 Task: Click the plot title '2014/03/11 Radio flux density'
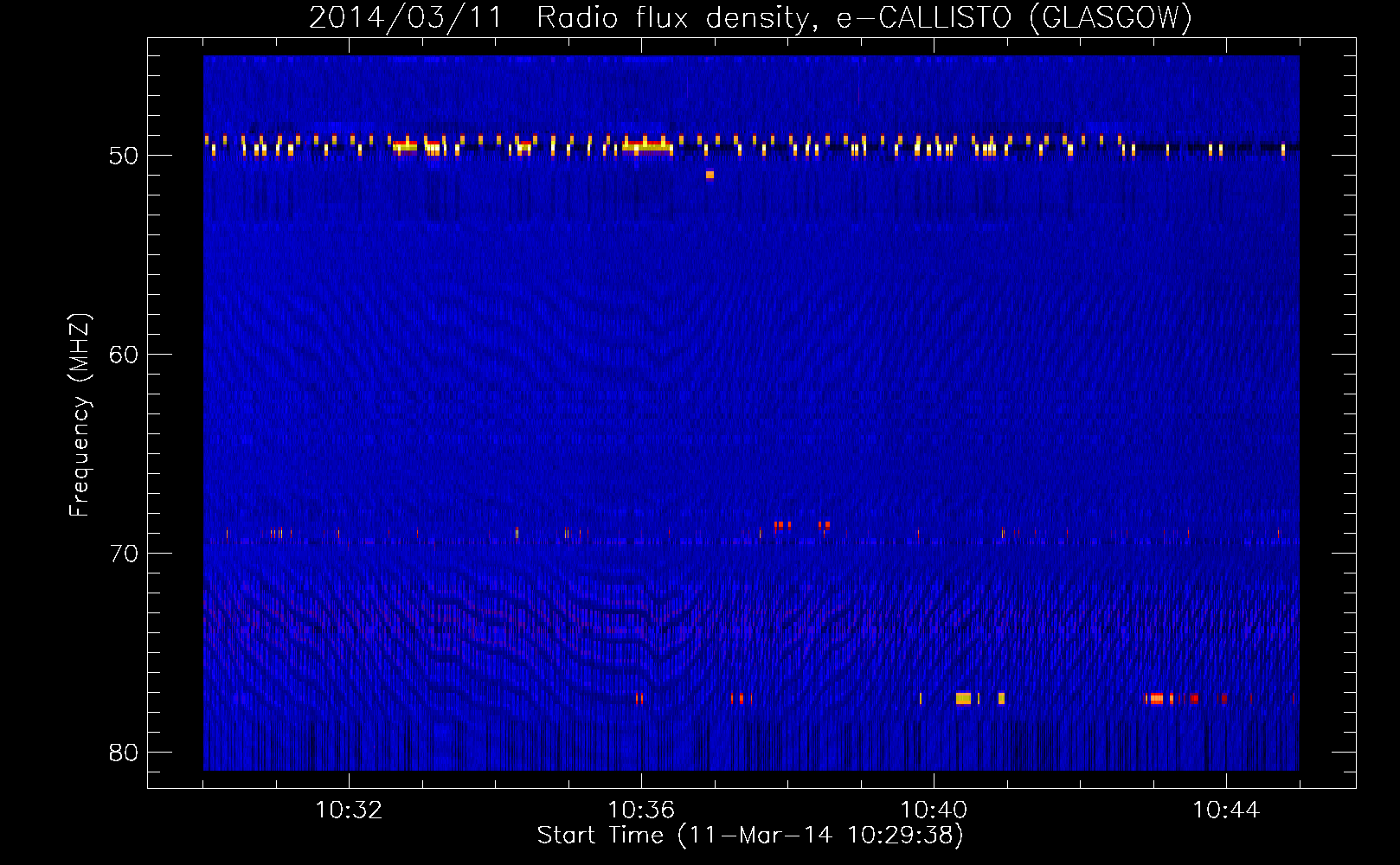pyautogui.click(x=561, y=17)
